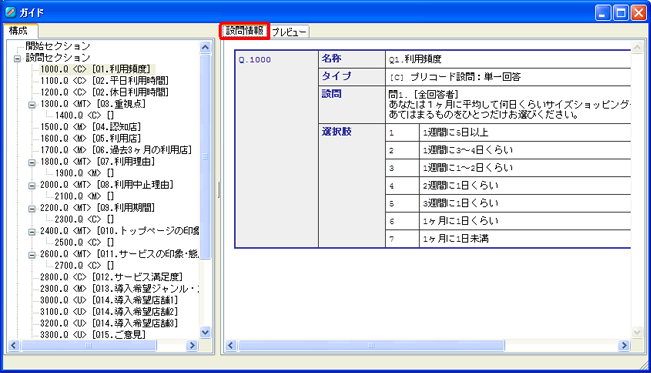651x373 pixels.
Task: Select tree row 2500.0 <C>
Action: pyautogui.click(x=84, y=242)
